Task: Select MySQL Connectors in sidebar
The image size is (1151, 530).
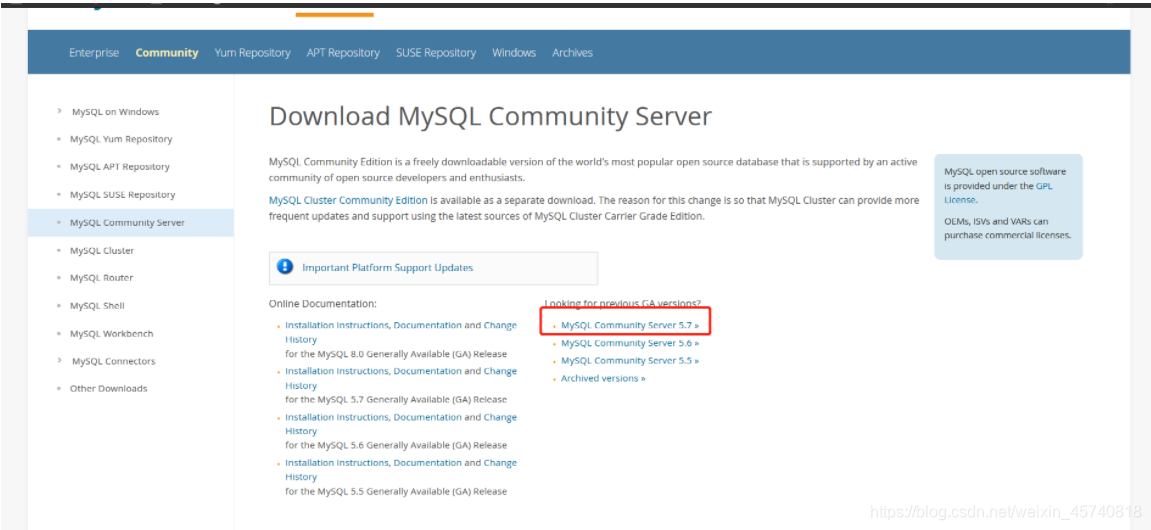Action: [x=114, y=361]
